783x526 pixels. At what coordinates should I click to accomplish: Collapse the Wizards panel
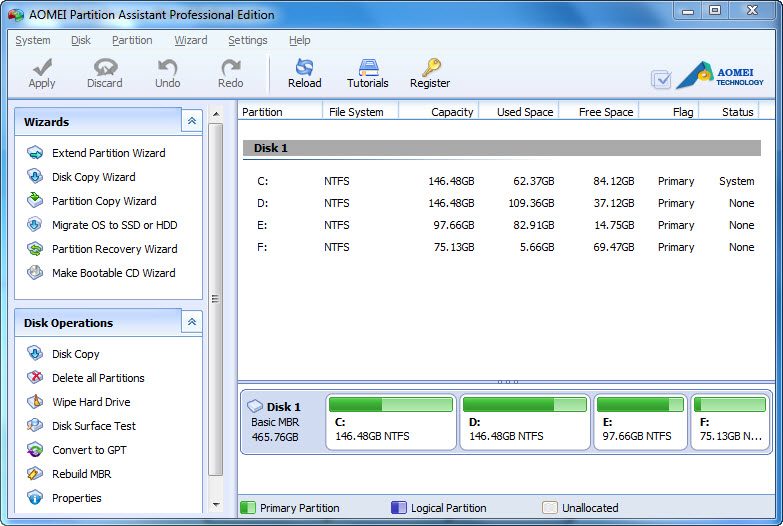tap(192, 121)
